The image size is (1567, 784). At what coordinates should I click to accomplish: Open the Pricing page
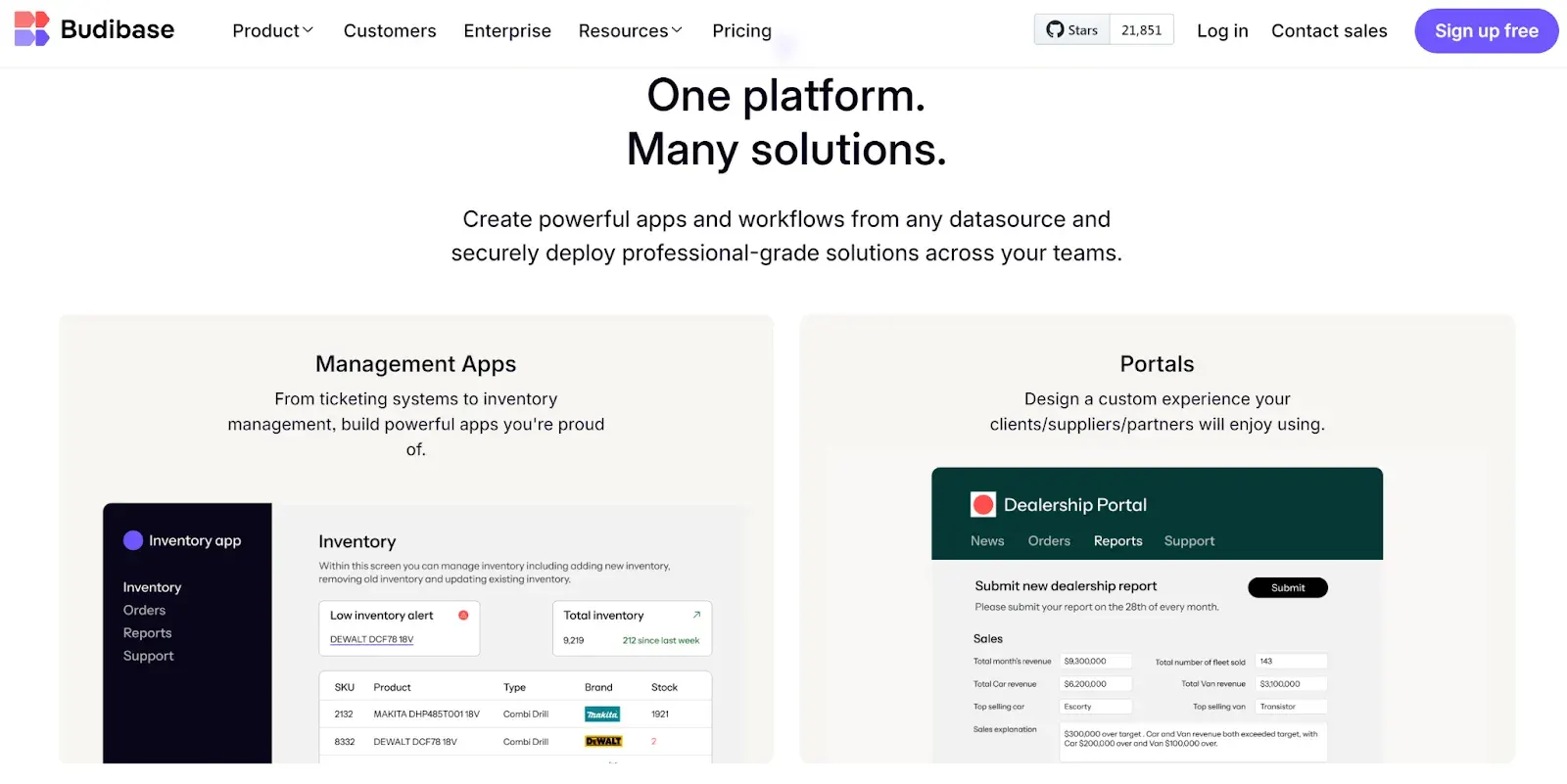[742, 30]
